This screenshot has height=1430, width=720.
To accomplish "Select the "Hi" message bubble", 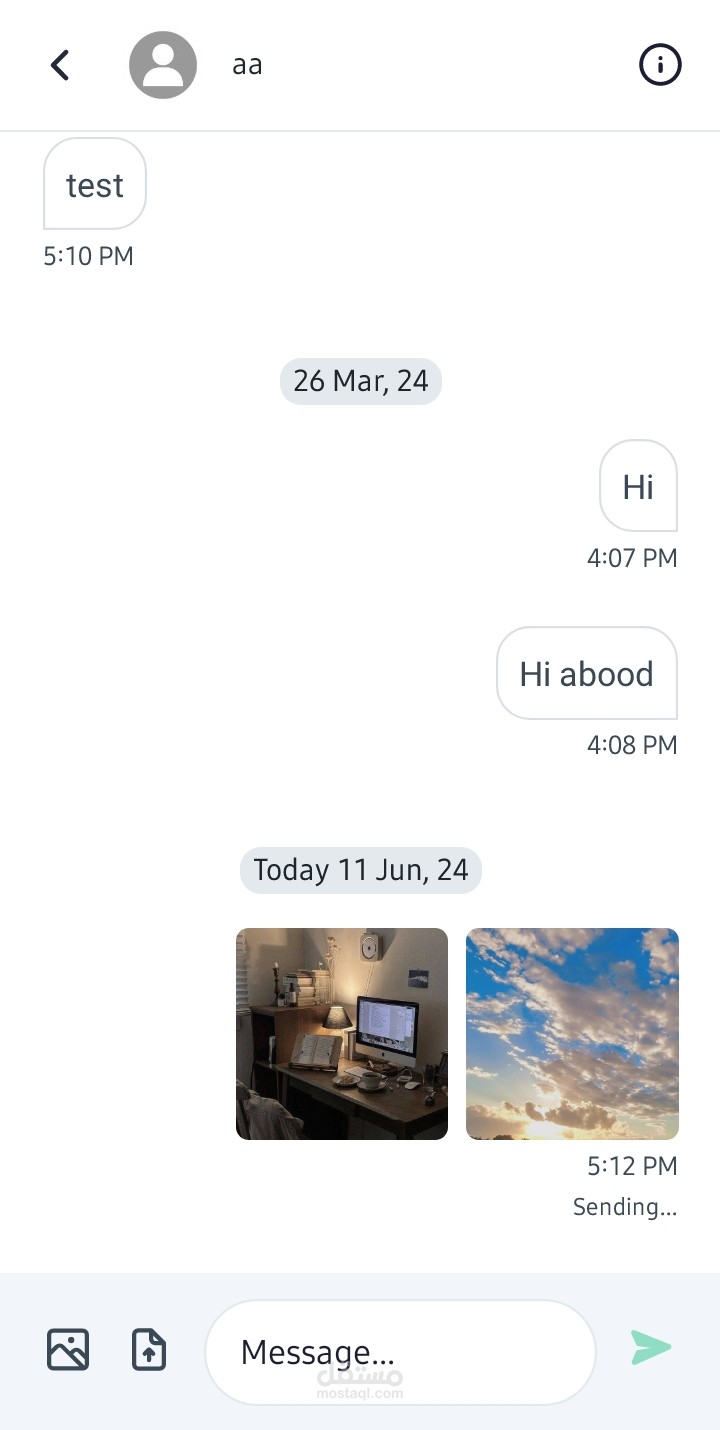I will 638,486.
